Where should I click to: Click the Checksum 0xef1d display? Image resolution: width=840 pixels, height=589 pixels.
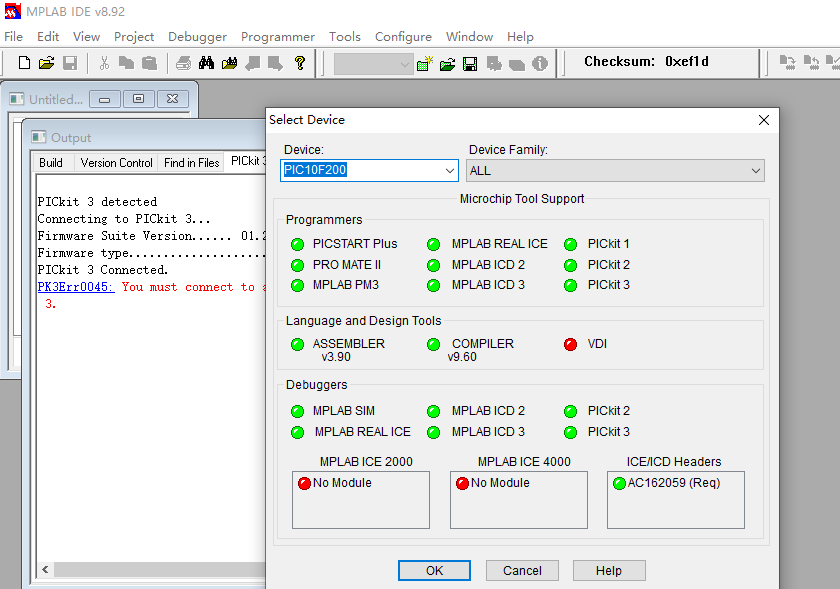pyautogui.click(x=646, y=62)
